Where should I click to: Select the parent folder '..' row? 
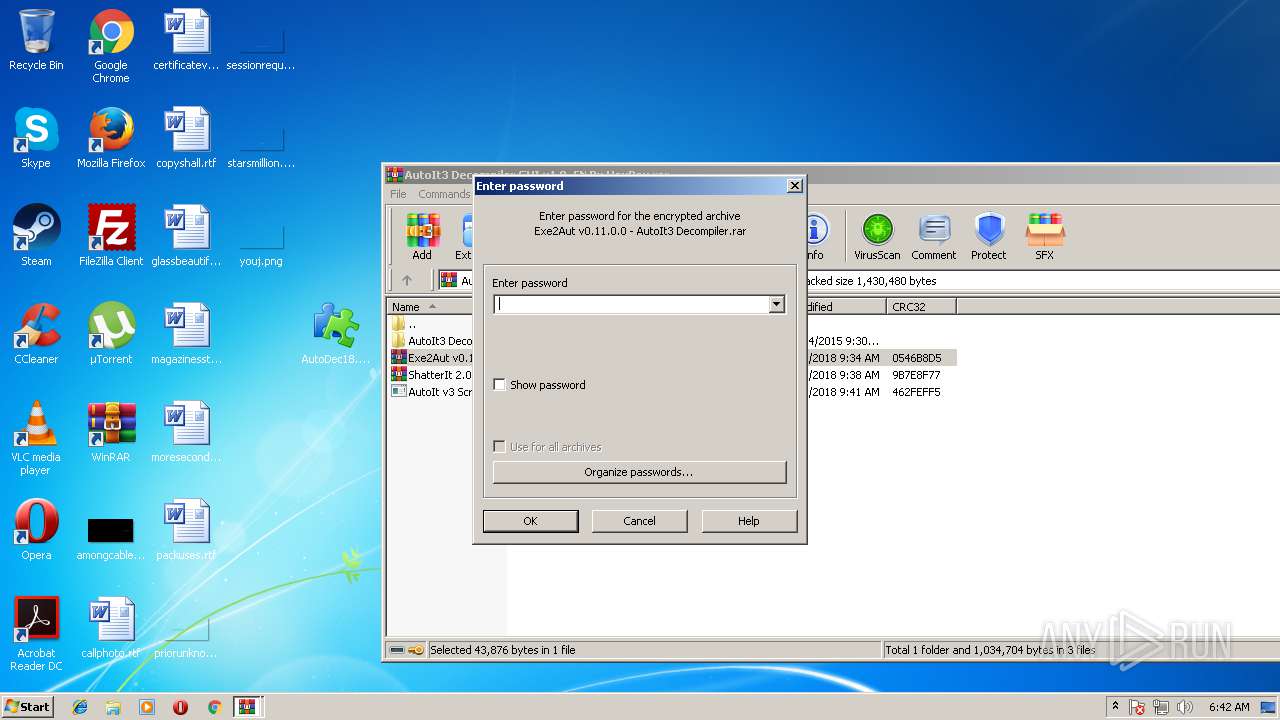coord(404,324)
